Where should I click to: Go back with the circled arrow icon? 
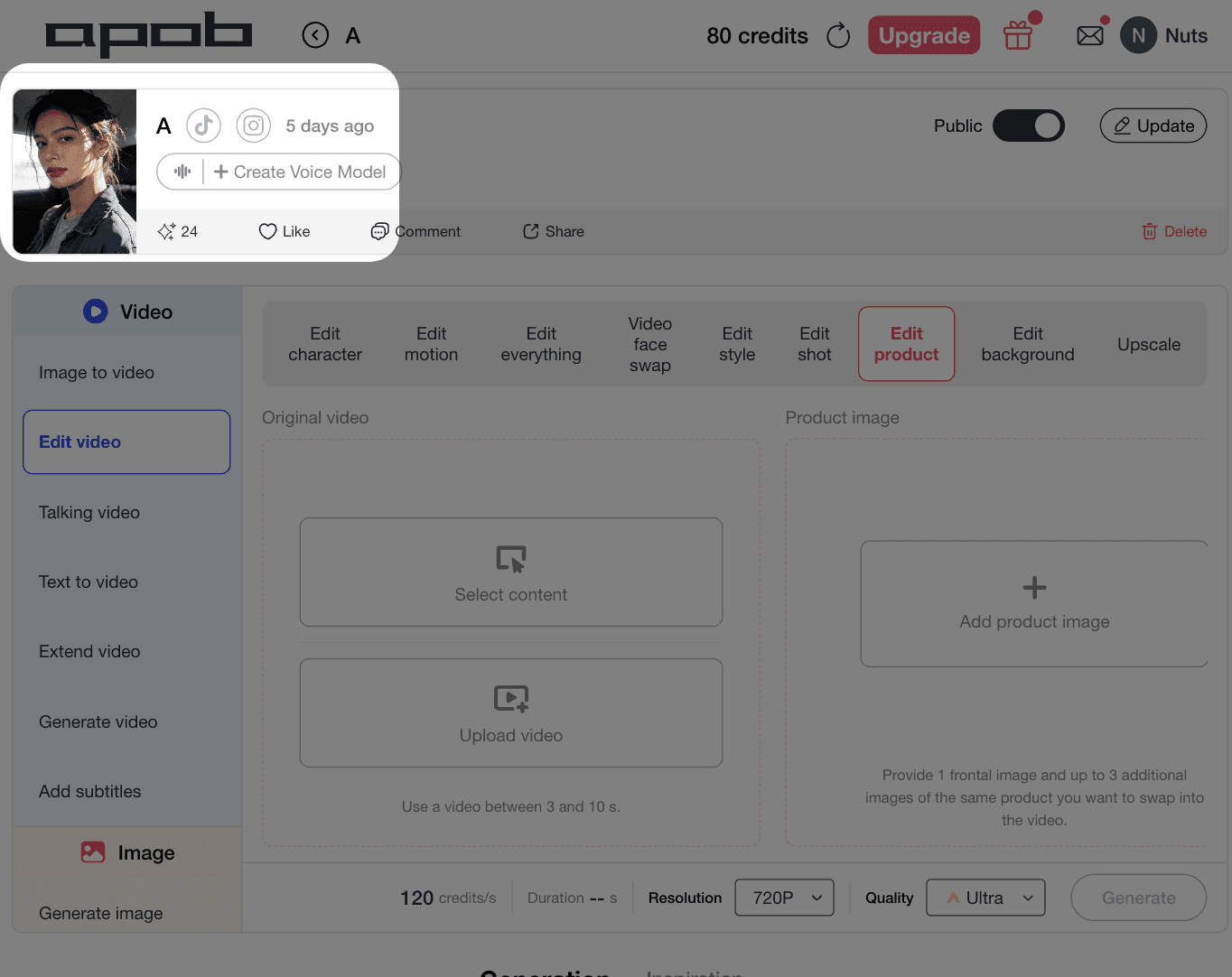(315, 35)
